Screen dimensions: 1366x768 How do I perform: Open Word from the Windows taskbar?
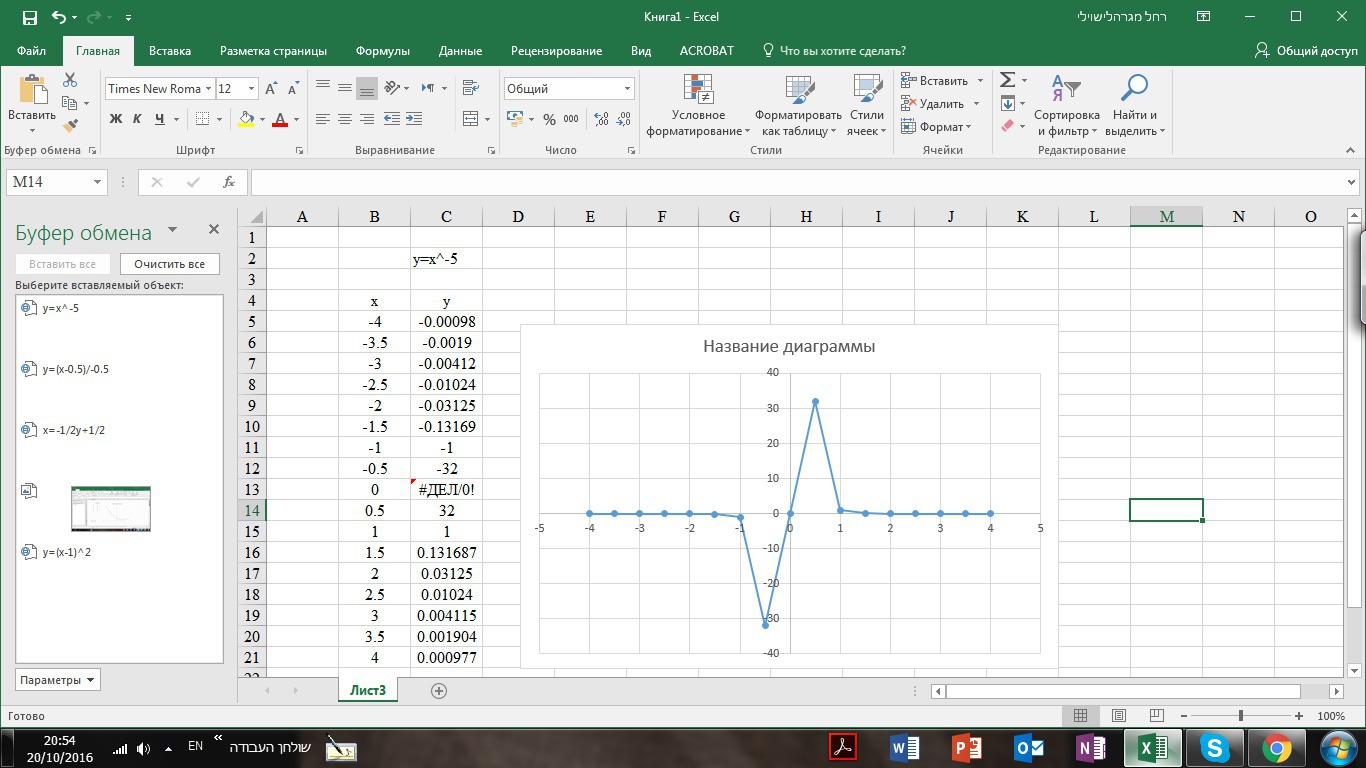click(x=905, y=747)
